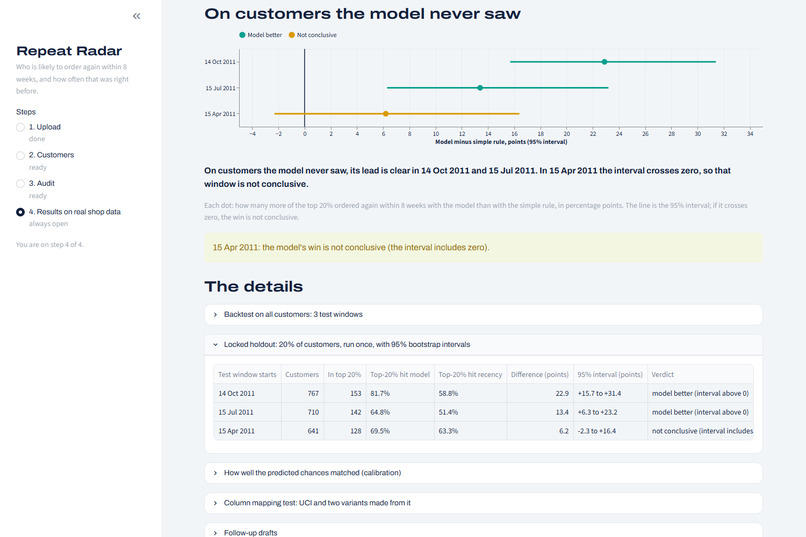Viewport: 806px width, 537px height.
Task: Select the '15 Apr 2011' table cell
Action: pos(247,431)
